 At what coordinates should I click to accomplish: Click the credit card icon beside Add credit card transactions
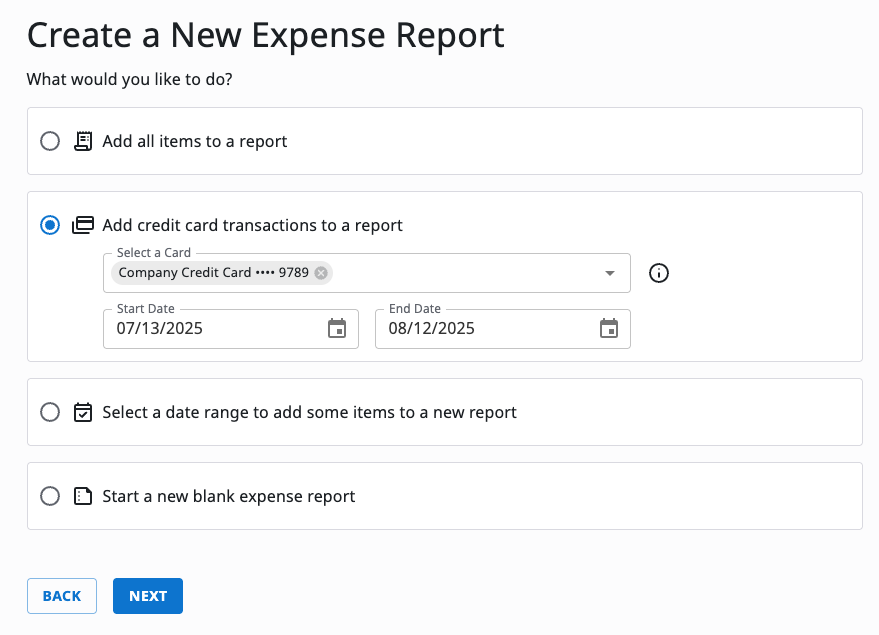[x=83, y=225]
